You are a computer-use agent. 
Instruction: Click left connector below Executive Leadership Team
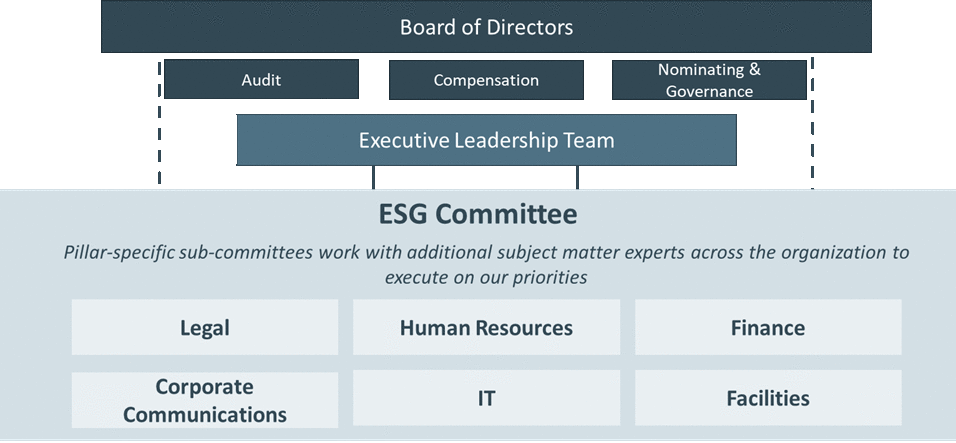tap(374, 177)
